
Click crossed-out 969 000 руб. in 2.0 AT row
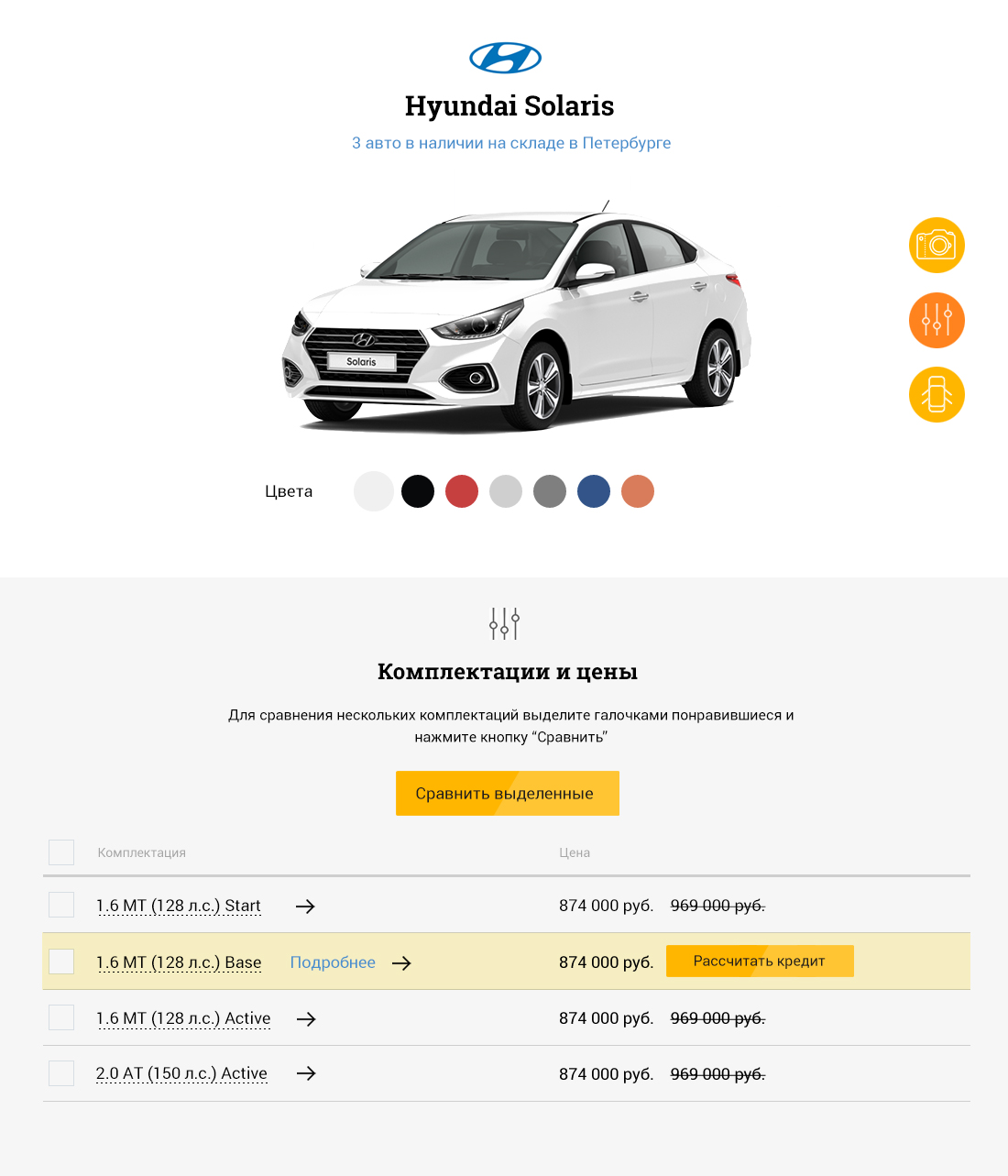tap(718, 1074)
